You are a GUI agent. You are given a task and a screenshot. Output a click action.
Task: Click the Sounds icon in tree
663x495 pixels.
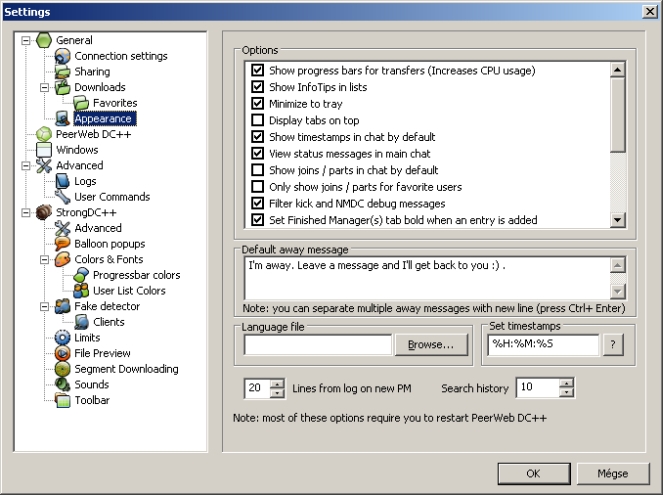[62, 385]
